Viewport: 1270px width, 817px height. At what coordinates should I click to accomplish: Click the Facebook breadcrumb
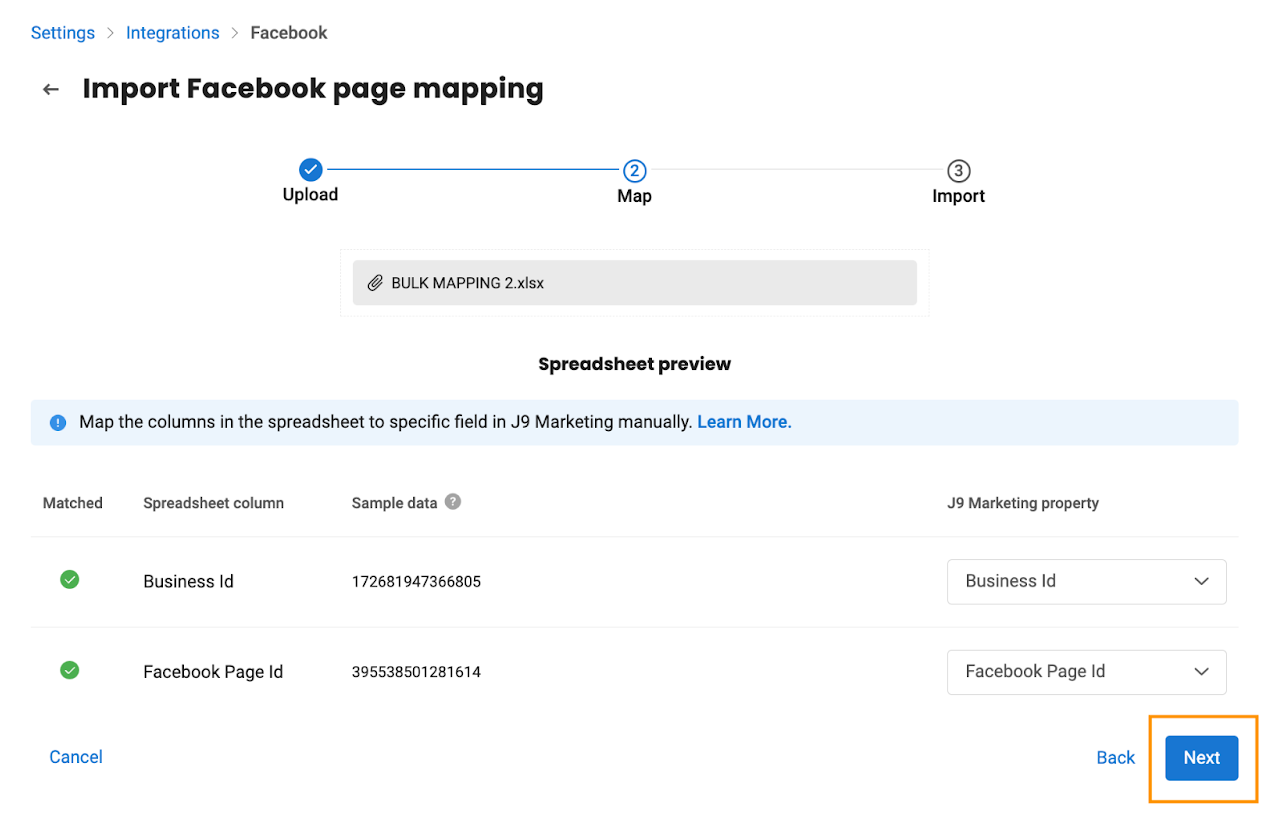point(289,33)
